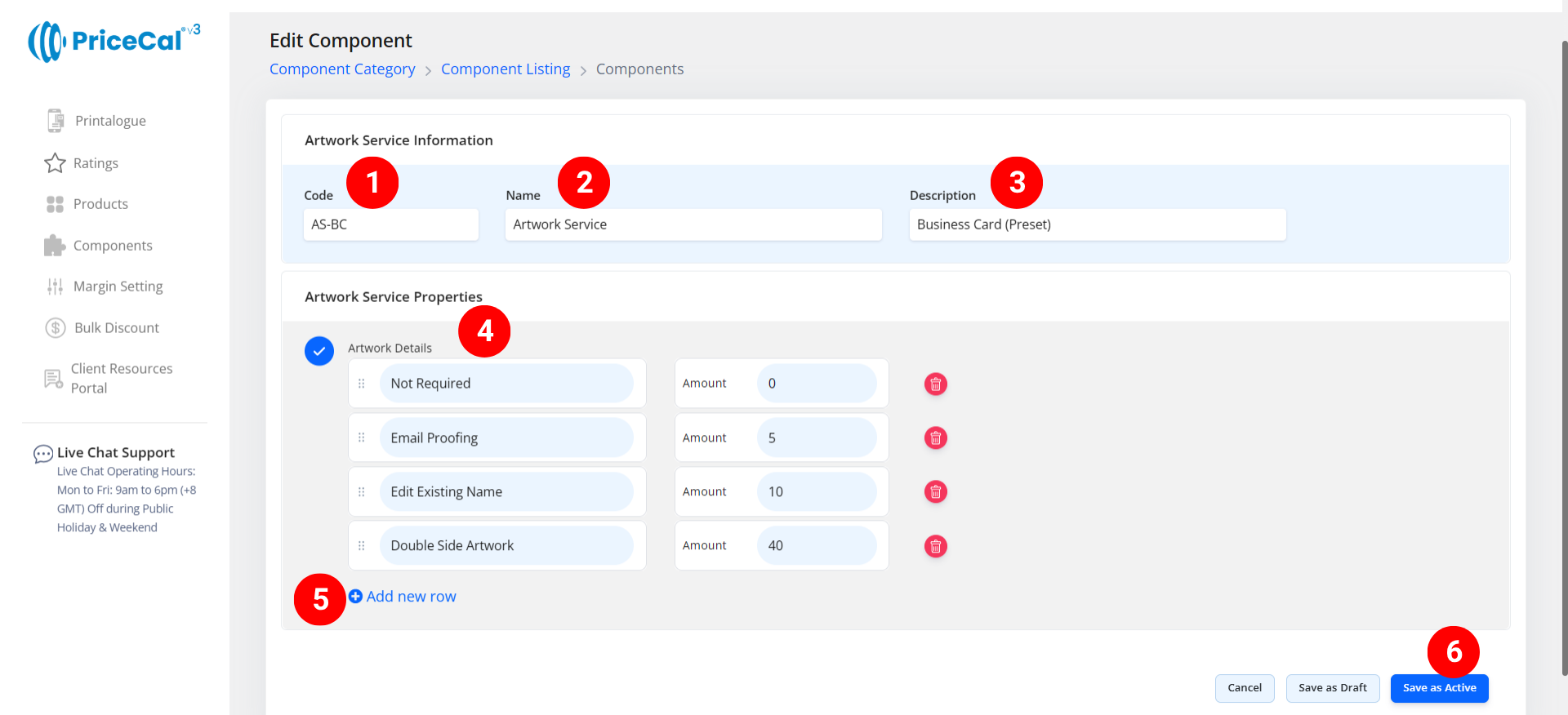Screen dimensions: 1568x715
Task: Click the Description input field
Action: click(x=1097, y=224)
